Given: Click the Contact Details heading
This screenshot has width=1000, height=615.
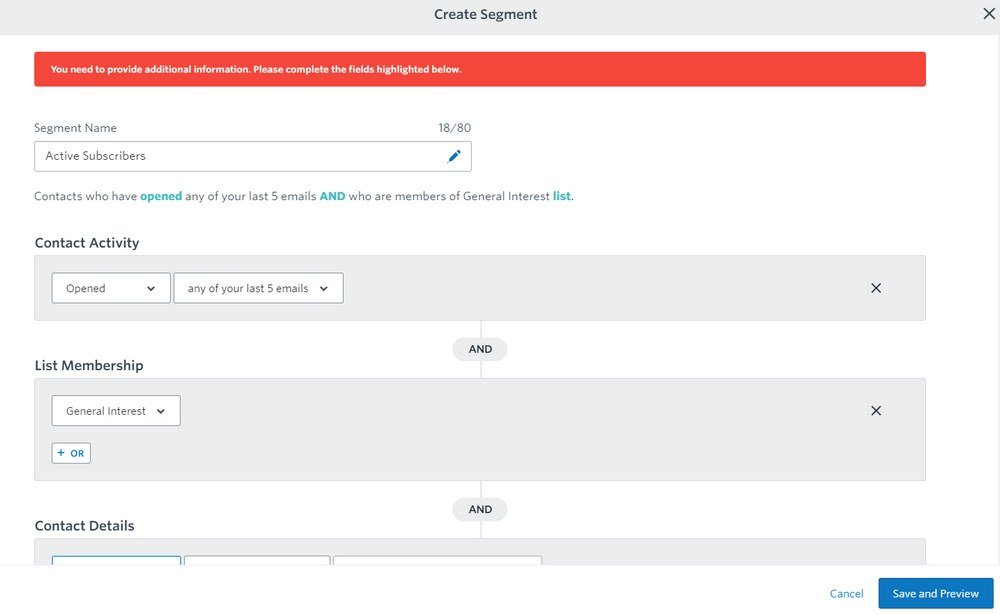Looking at the screenshot, I should click(85, 526).
